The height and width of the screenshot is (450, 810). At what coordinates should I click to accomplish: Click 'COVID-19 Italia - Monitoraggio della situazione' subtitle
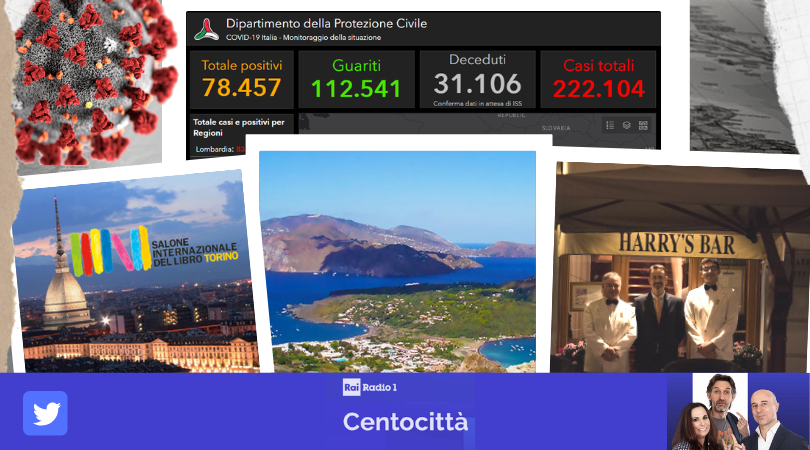click(303, 38)
